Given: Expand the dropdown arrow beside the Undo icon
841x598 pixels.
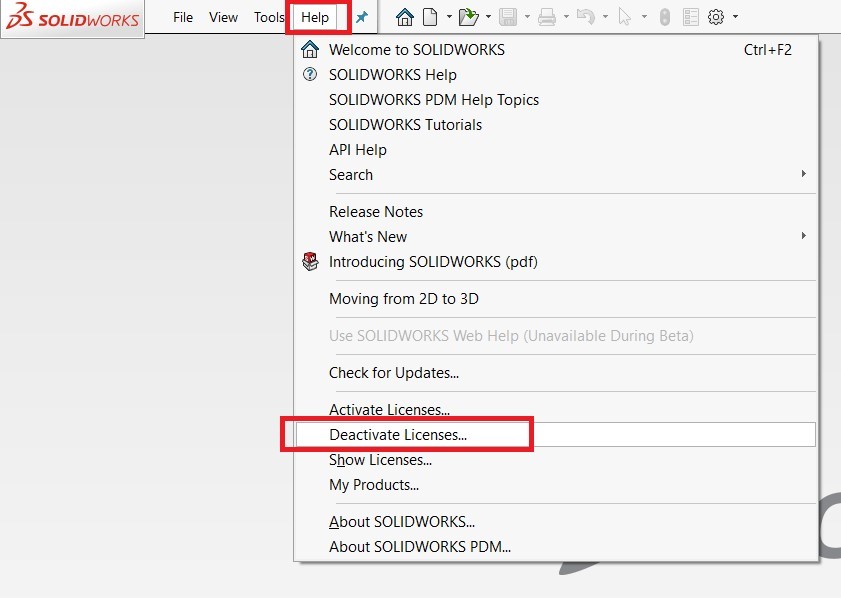Looking at the screenshot, I should pos(606,17).
